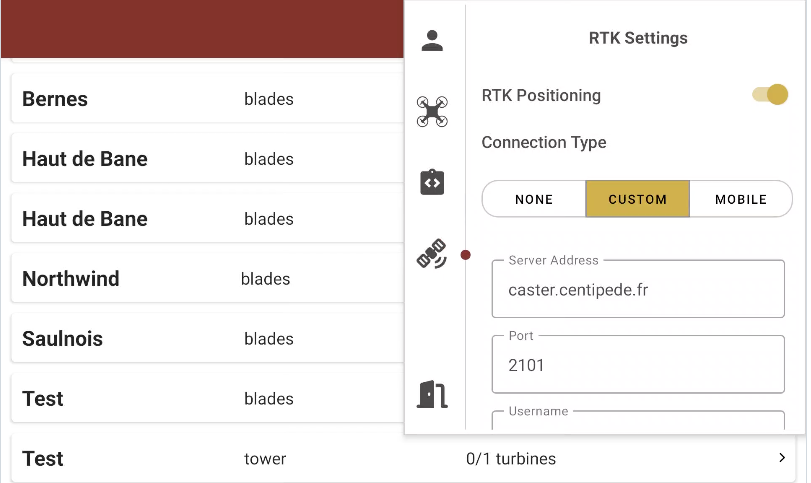The height and width of the screenshot is (483, 811).
Task: Open the user profile icon
Action: pyautogui.click(x=432, y=41)
